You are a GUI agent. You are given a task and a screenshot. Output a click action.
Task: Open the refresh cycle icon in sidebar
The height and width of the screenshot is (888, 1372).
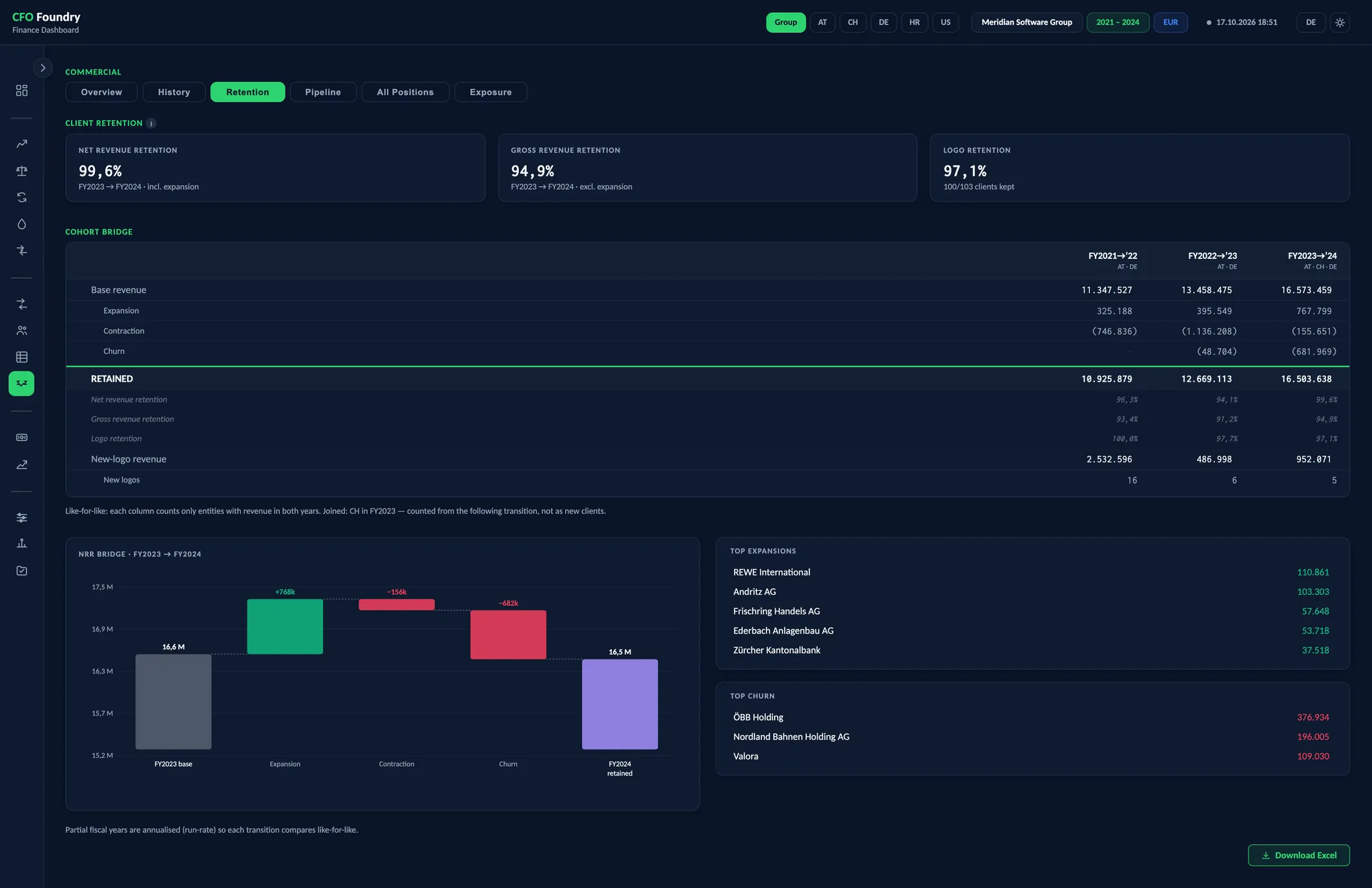[x=21, y=198]
